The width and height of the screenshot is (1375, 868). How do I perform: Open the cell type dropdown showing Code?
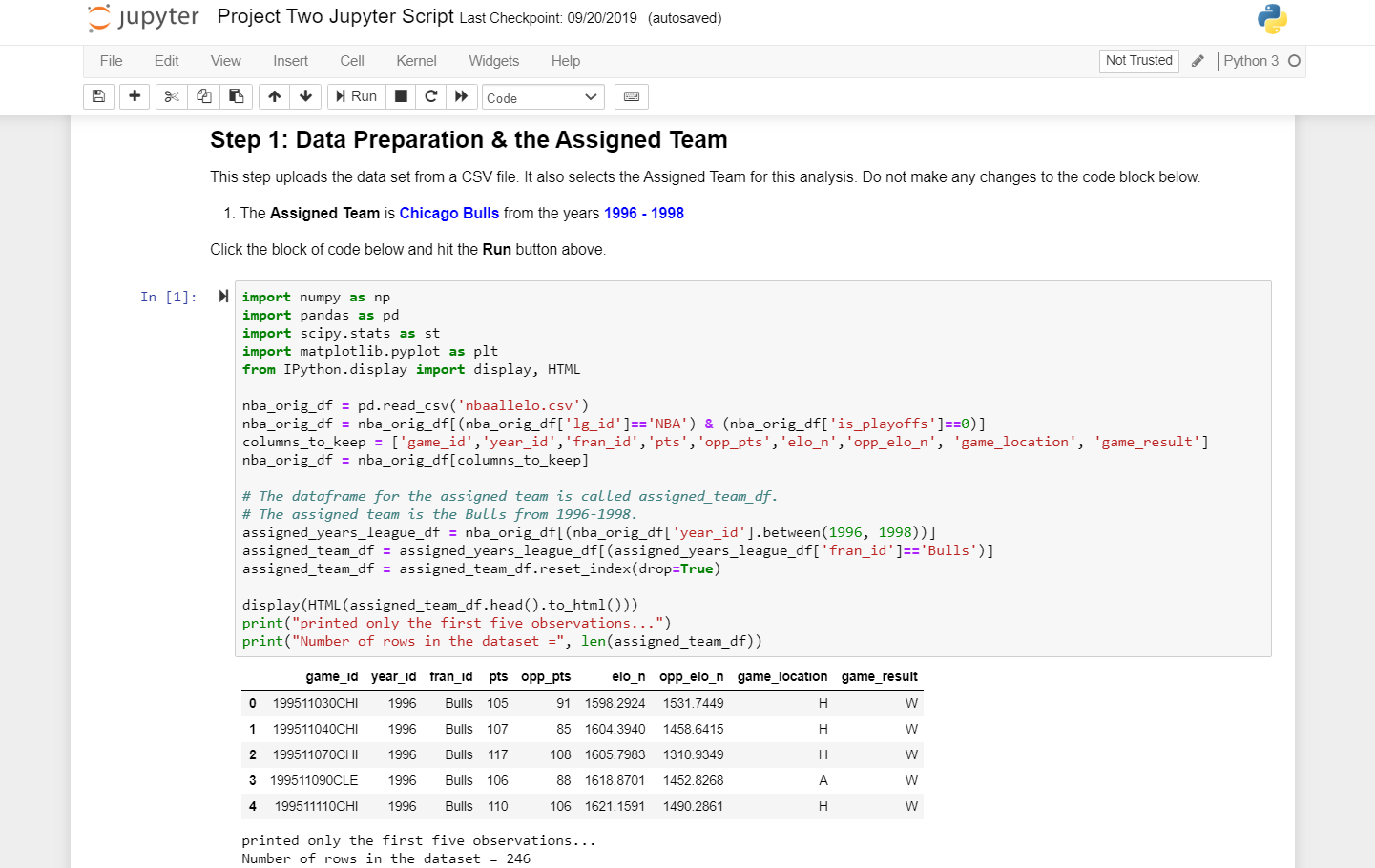click(542, 96)
